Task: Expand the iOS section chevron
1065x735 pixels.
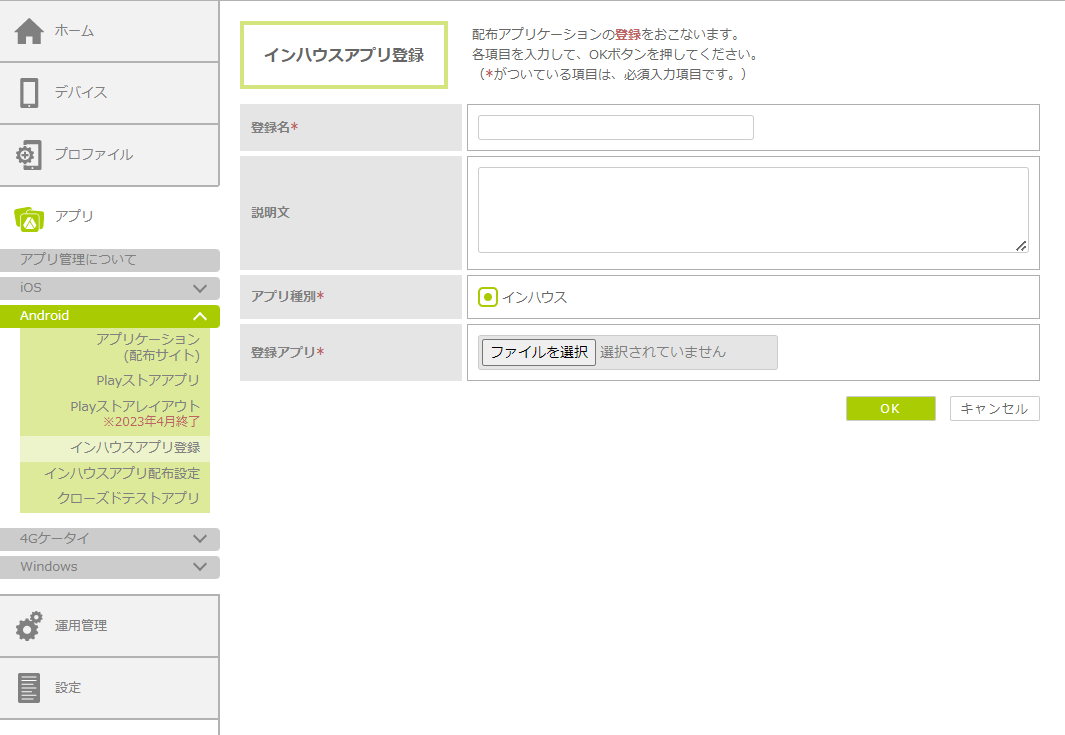Action: tap(199, 288)
